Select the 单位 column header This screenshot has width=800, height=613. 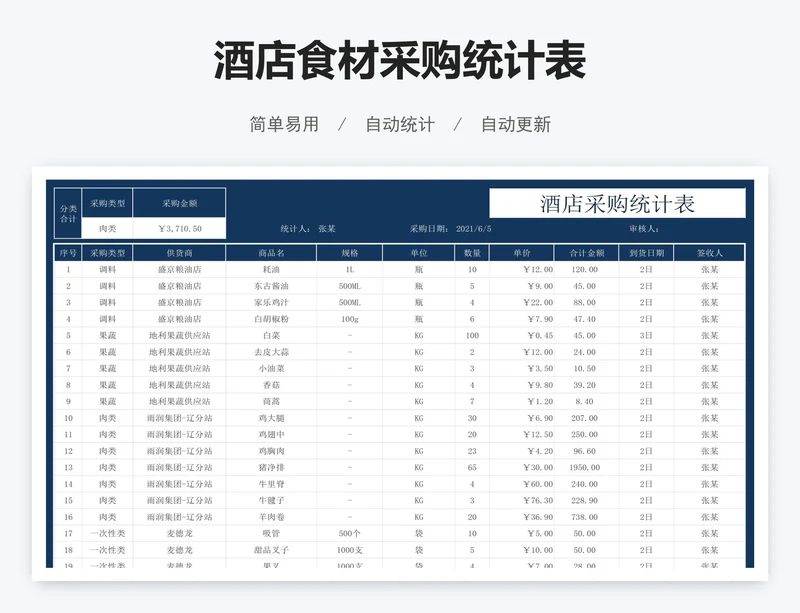pyautogui.click(x=418, y=253)
